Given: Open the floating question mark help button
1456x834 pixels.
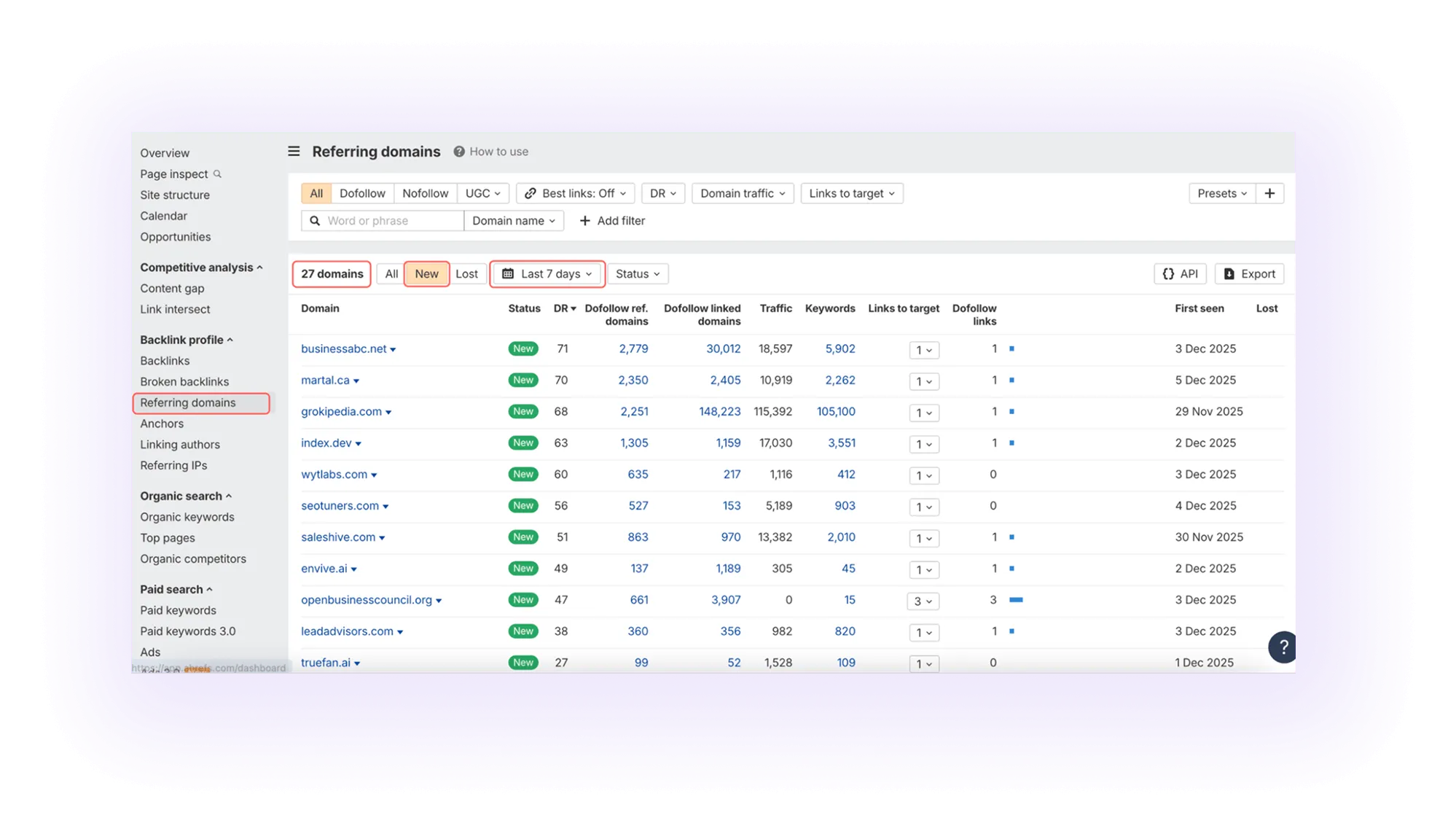Looking at the screenshot, I should [1283, 647].
